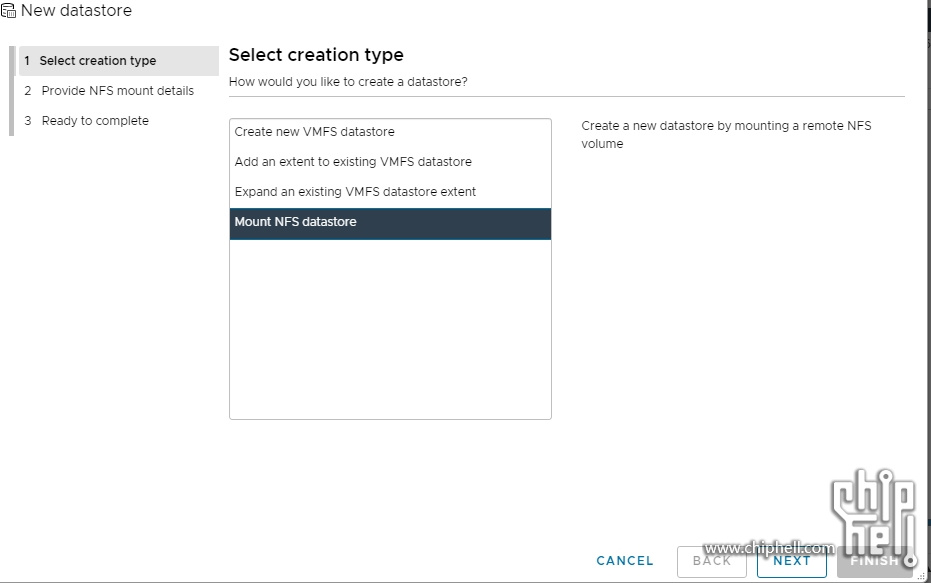Click the 'How would you like' question text
Image resolution: width=931 pixels, height=583 pixels.
348,82
